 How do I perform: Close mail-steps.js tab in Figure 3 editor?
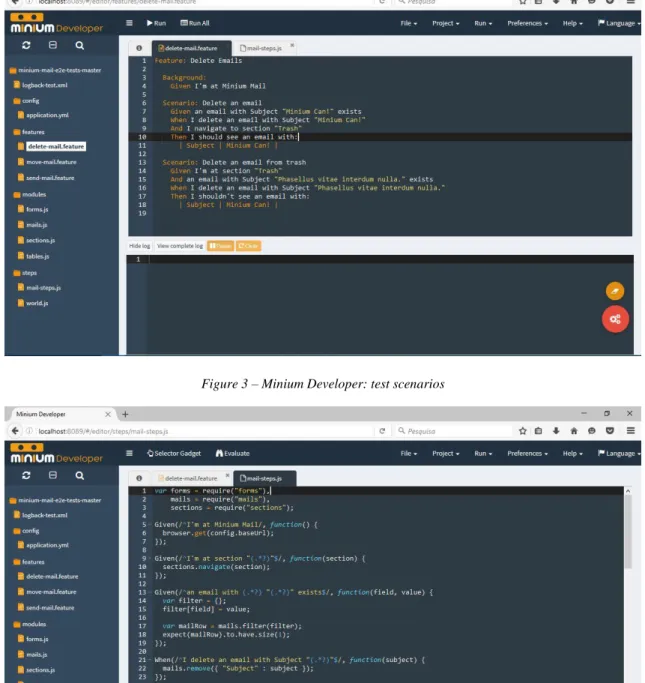[x=292, y=45]
